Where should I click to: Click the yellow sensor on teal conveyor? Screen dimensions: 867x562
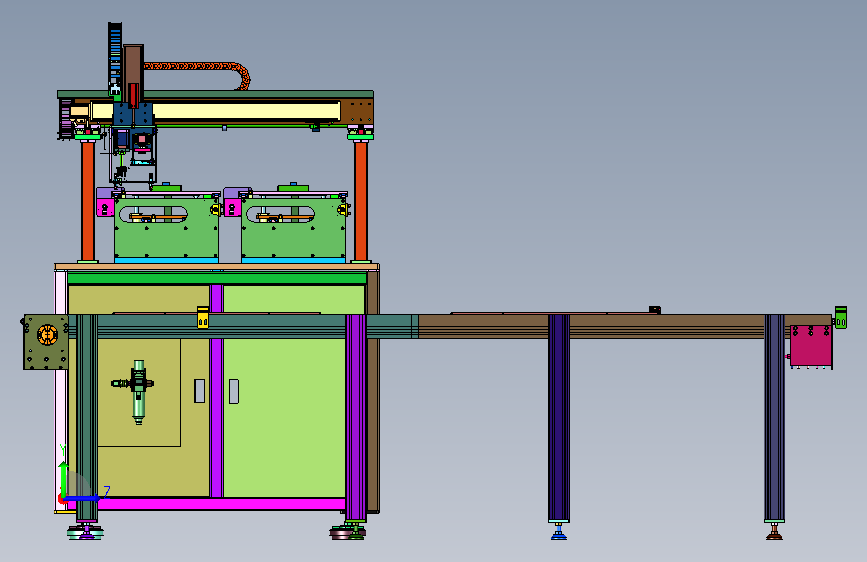203,318
